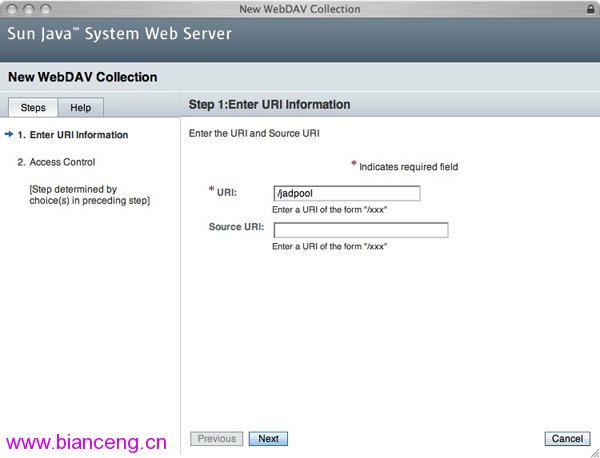Screen dimensions: 600x458
Task: Close the window with the first title-bar button
Action: tap(12, 9)
